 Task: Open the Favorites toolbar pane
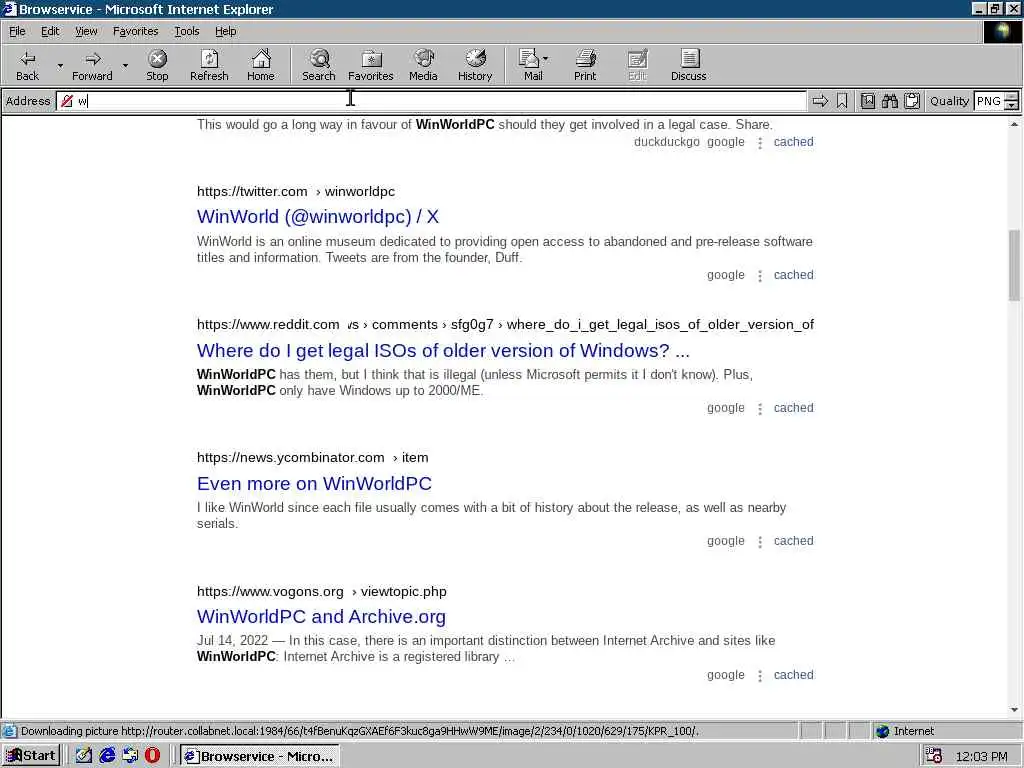point(371,65)
